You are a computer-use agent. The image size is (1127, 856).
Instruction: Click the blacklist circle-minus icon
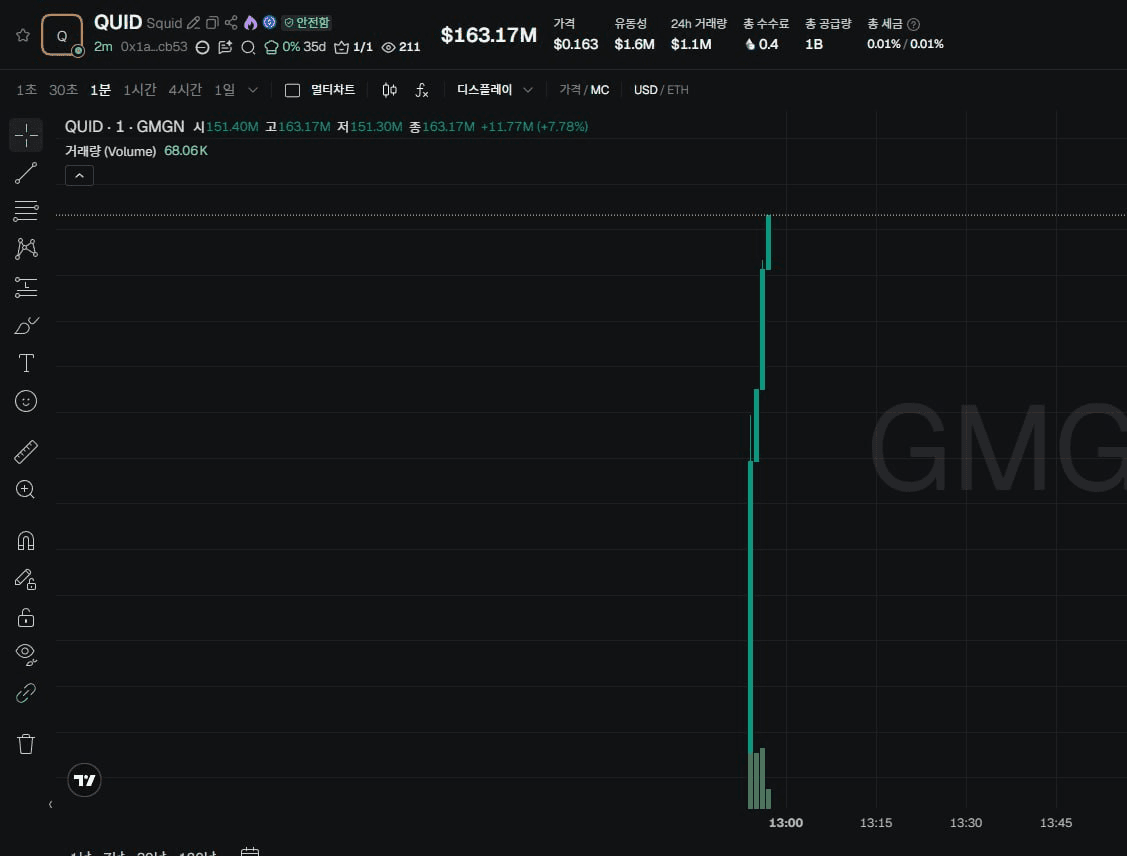click(x=203, y=47)
